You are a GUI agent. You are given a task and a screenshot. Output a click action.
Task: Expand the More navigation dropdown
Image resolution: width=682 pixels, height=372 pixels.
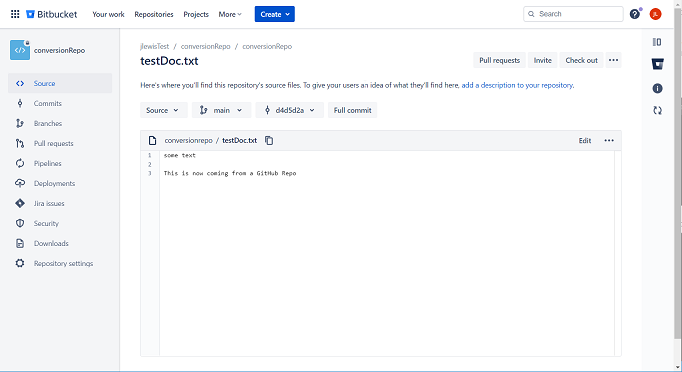click(x=230, y=14)
